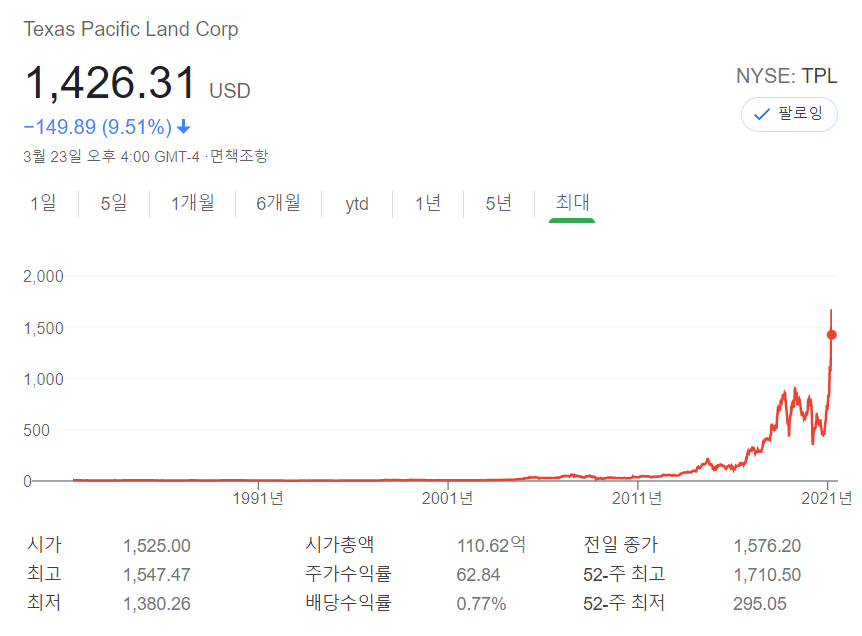The image size is (862, 636).
Task: Switch to the 1일 chart tab
Action: click(x=44, y=203)
